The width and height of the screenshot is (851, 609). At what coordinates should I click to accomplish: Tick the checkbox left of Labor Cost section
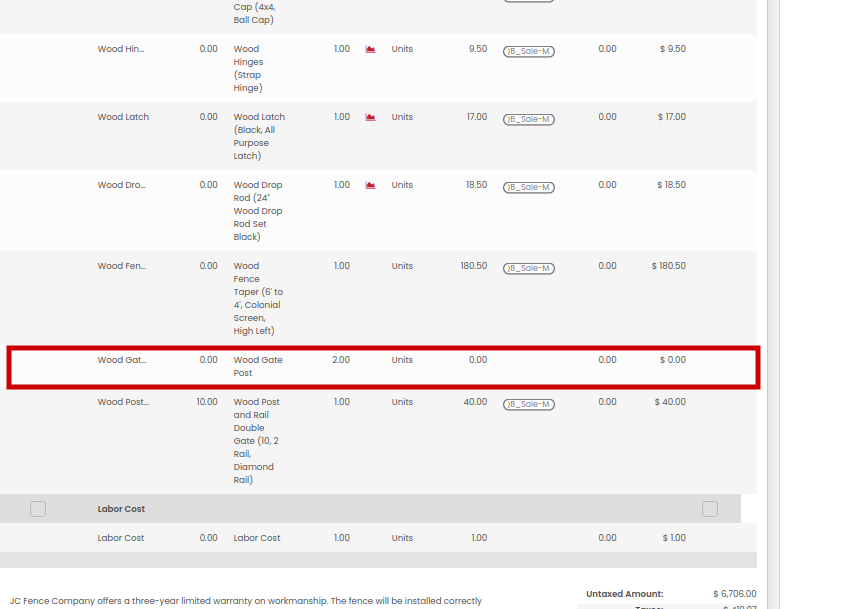[x=38, y=509]
